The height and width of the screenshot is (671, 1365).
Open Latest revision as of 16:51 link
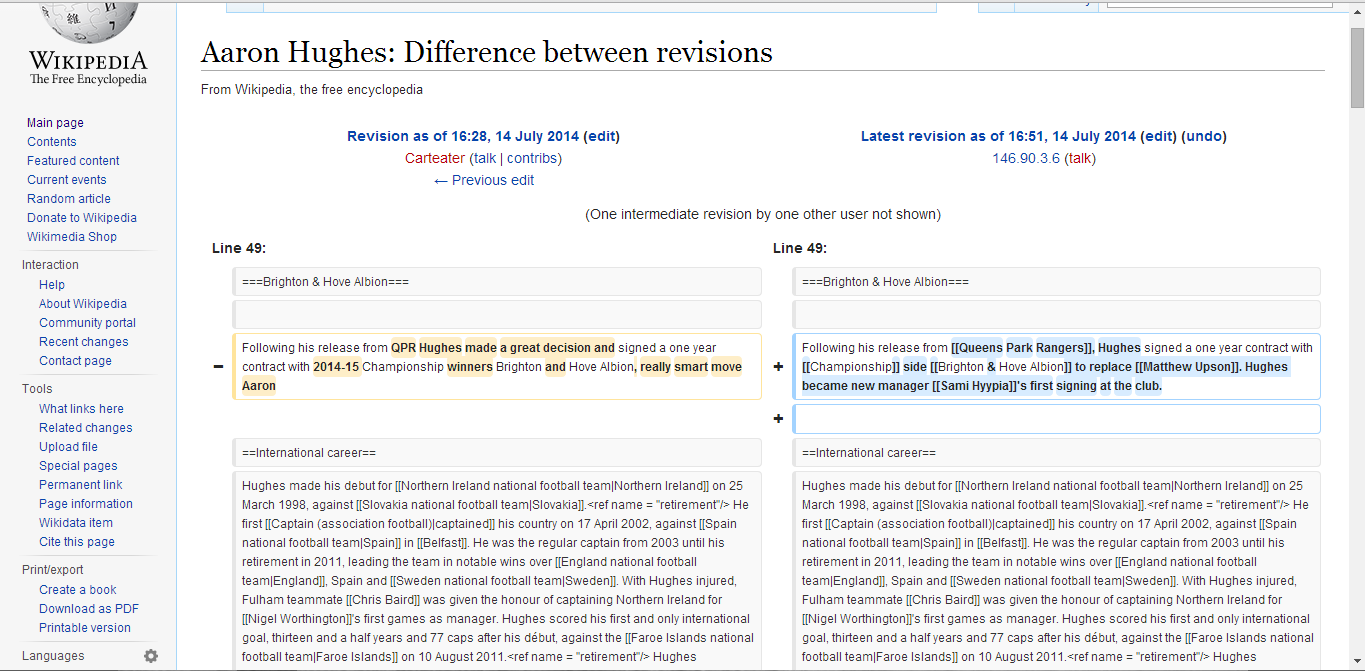(998, 136)
